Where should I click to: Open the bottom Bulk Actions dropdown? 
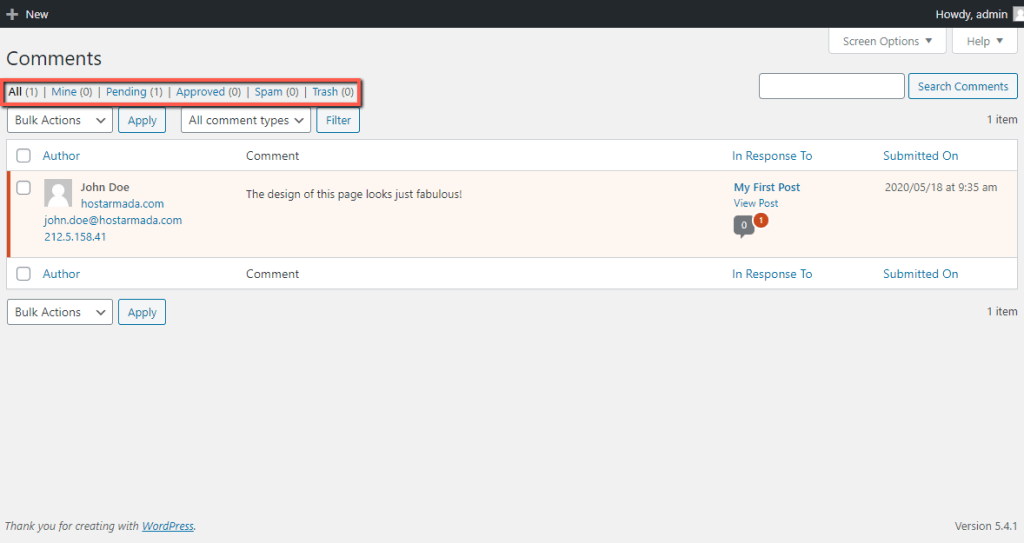(x=60, y=312)
